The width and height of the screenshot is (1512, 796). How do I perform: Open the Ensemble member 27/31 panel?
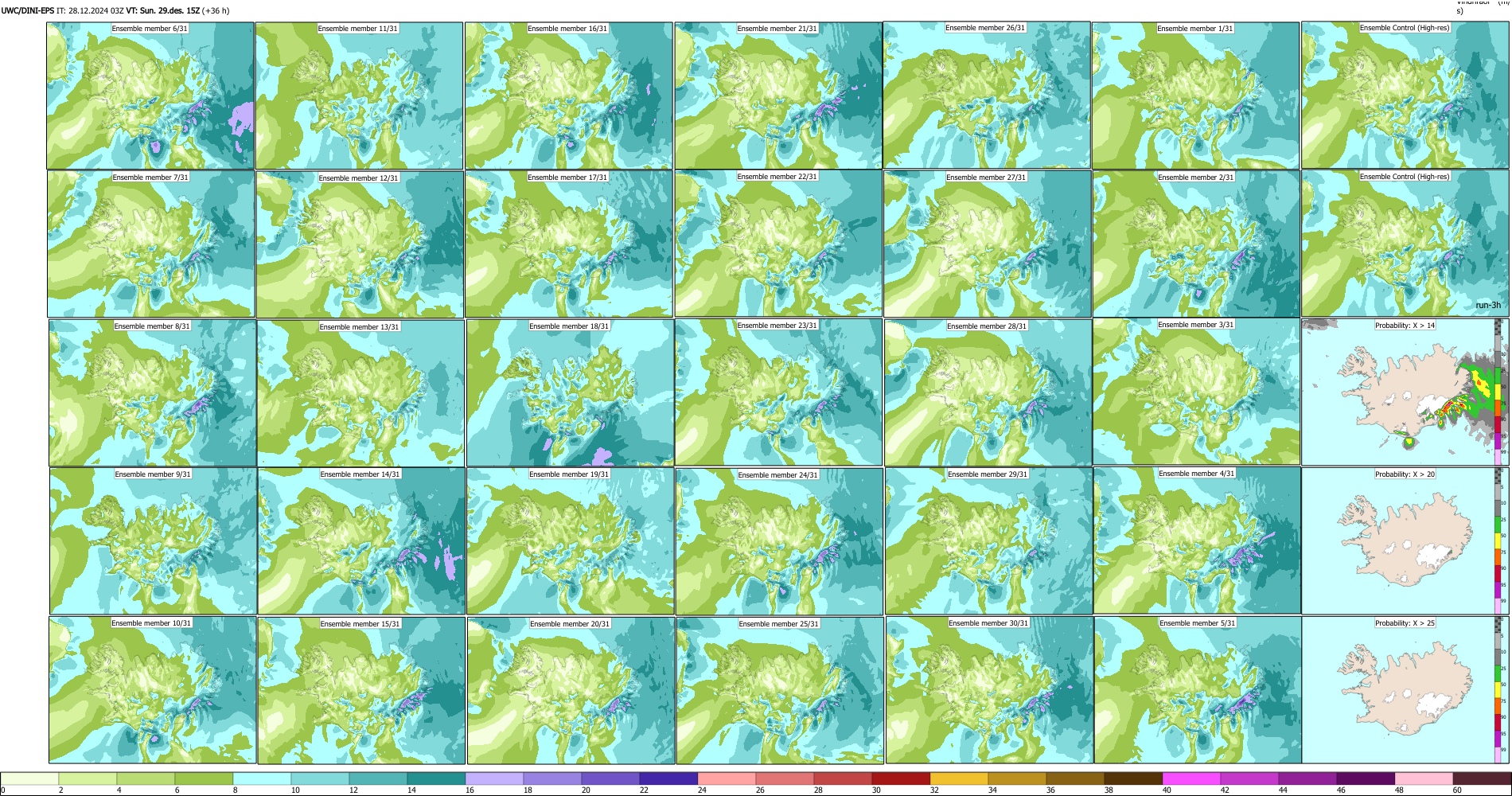pos(988,244)
